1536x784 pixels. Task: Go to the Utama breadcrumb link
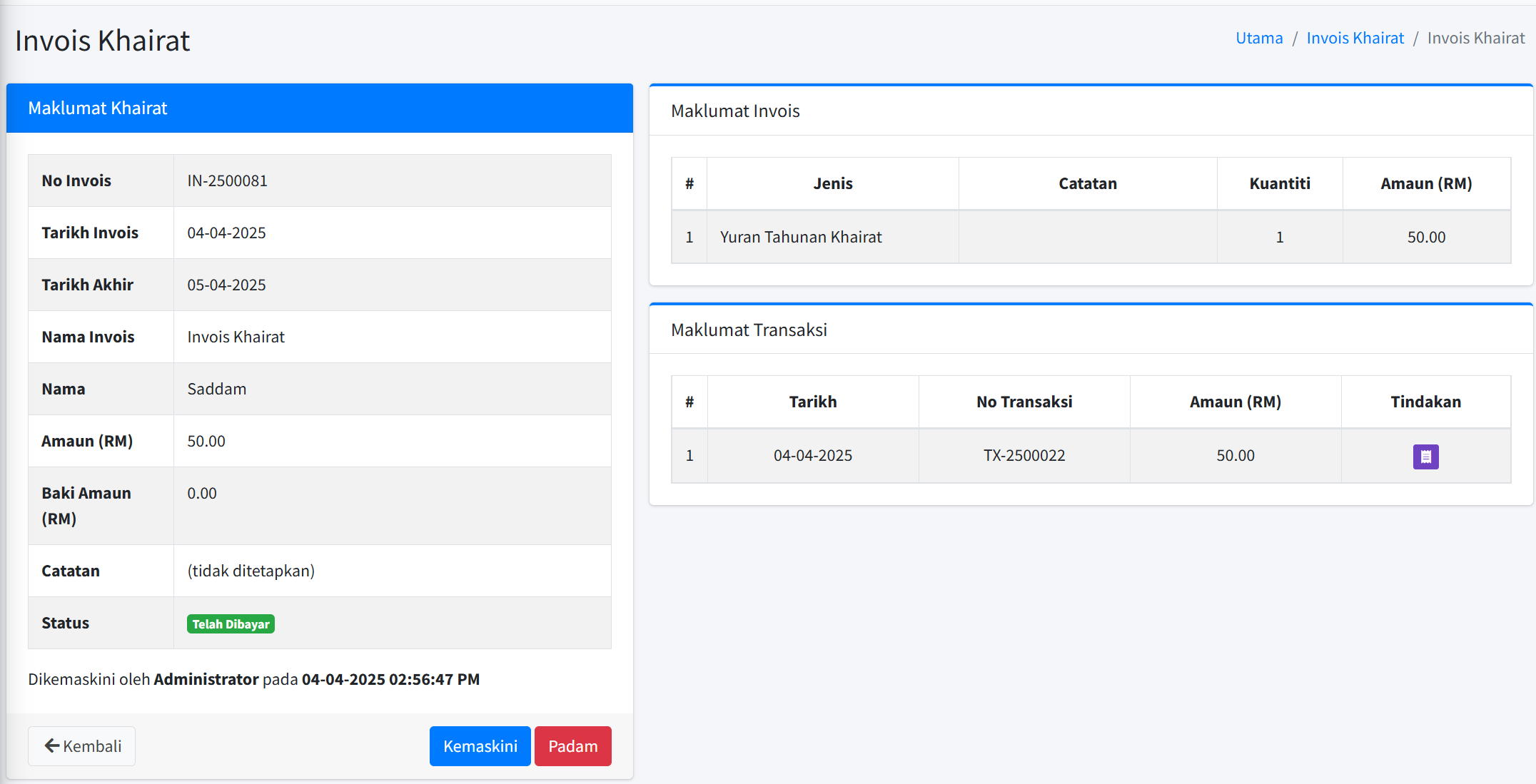pyautogui.click(x=1259, y=39)
